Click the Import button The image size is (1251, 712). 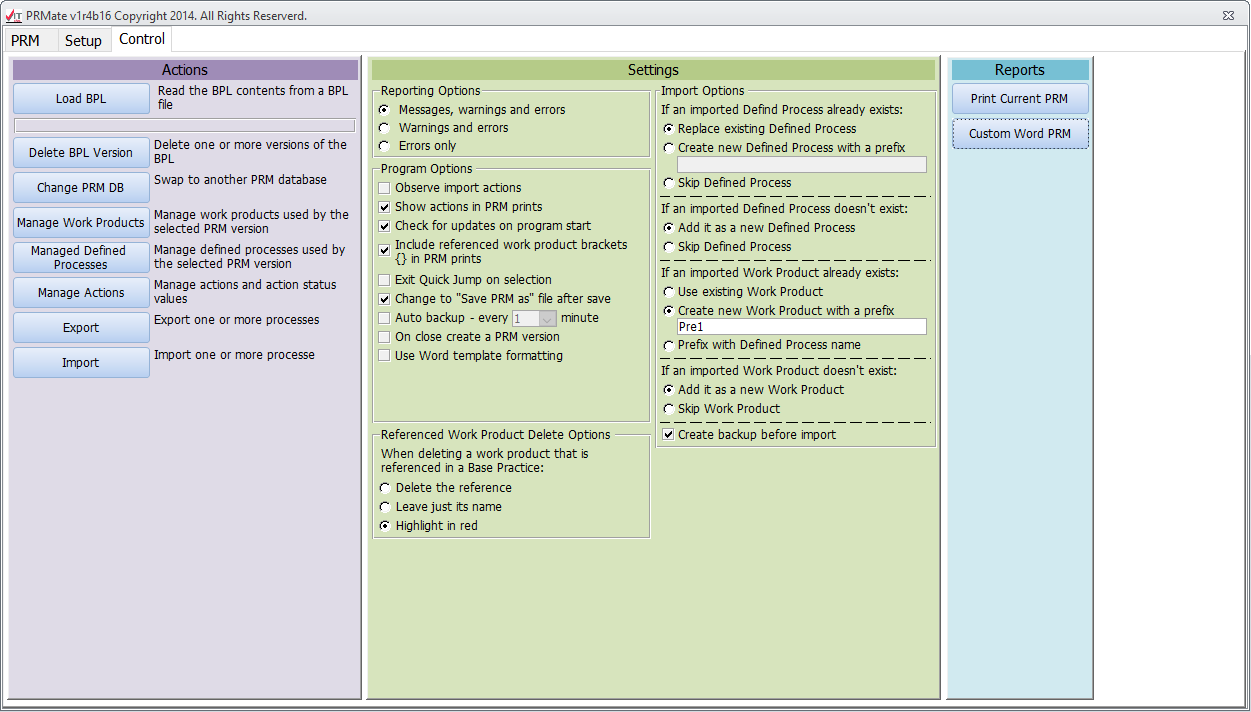[81, 363]
